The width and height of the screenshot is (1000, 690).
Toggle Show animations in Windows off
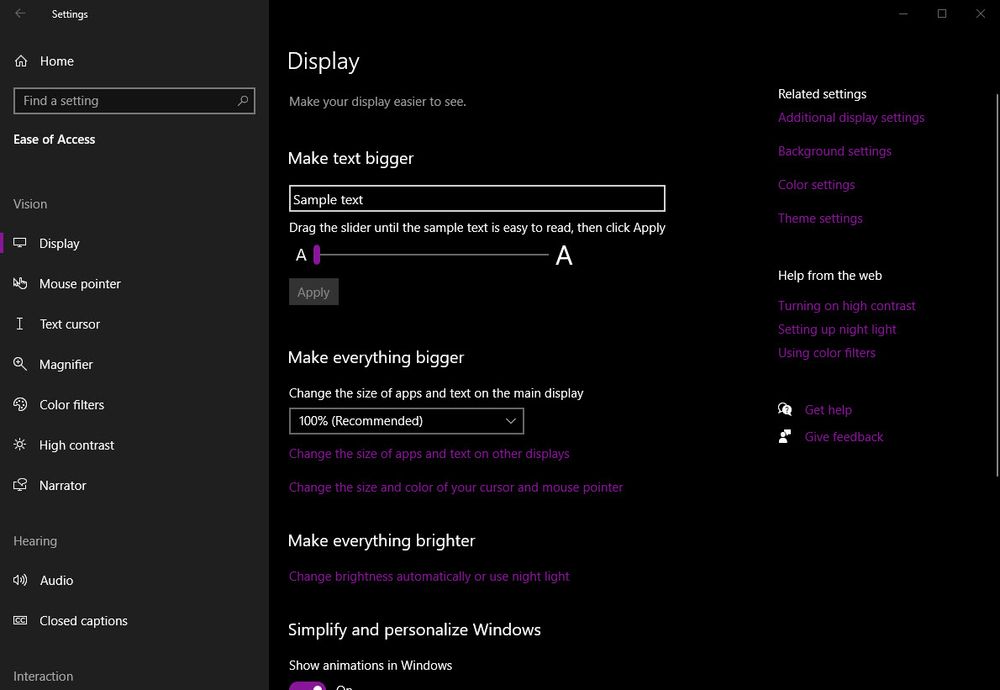click(307, 686)
